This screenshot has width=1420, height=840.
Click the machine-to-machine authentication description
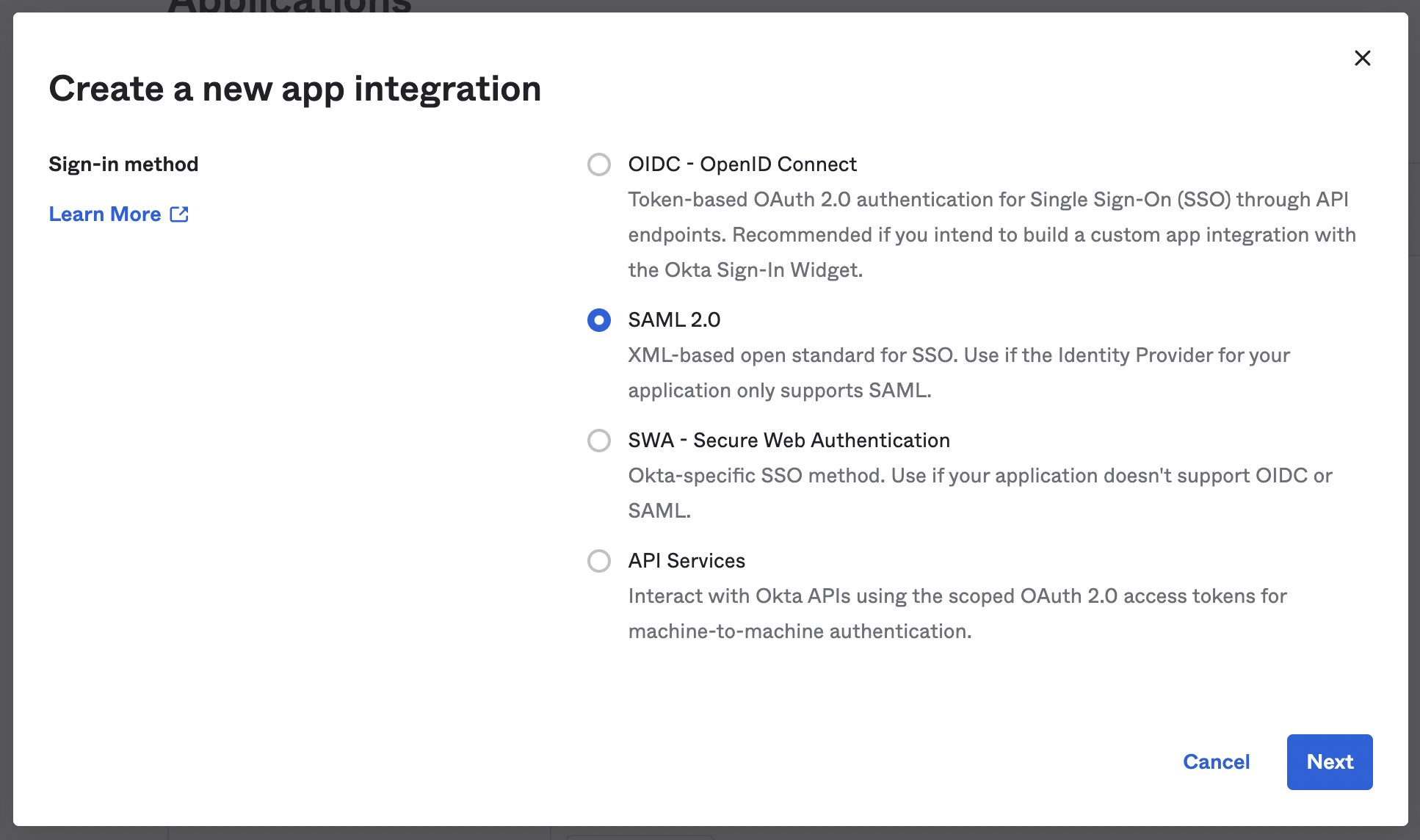pyautogui.click(x=957, y=613)
